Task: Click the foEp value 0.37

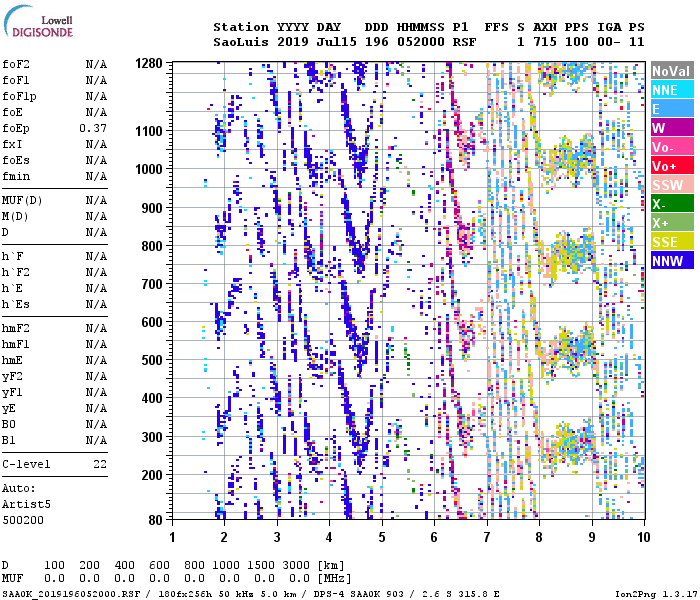Action: [x=93, y=128]
